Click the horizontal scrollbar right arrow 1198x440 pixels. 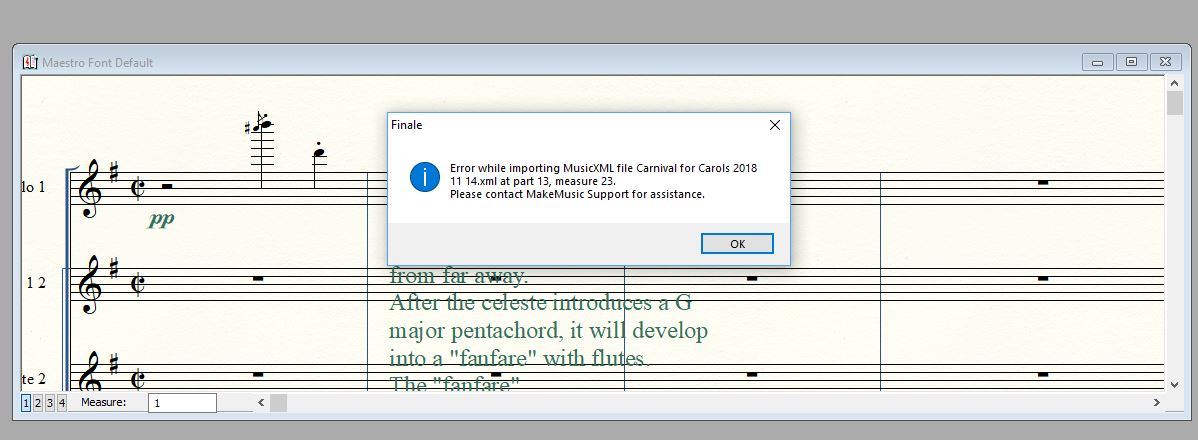tap(1156, 403)
